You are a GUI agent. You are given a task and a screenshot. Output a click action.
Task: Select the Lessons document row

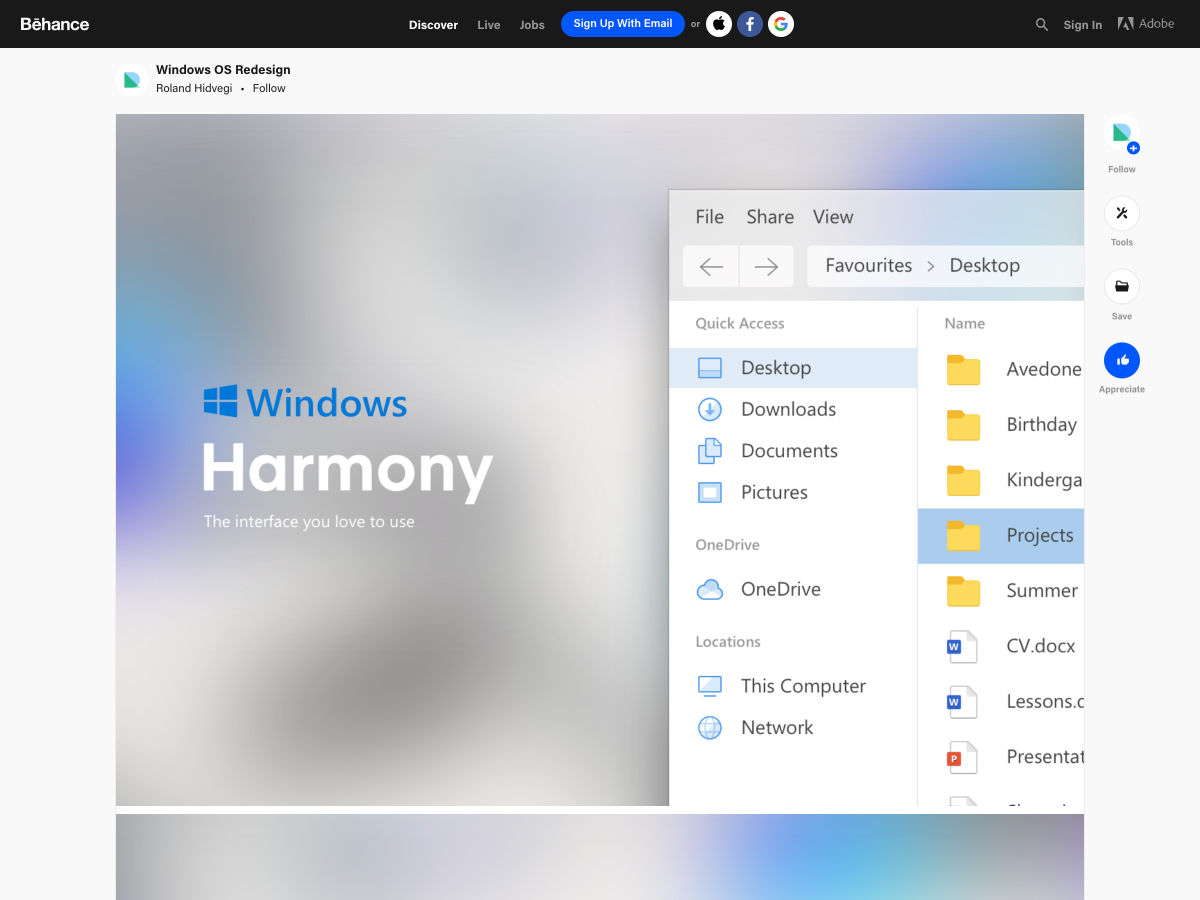point(1001,702)
